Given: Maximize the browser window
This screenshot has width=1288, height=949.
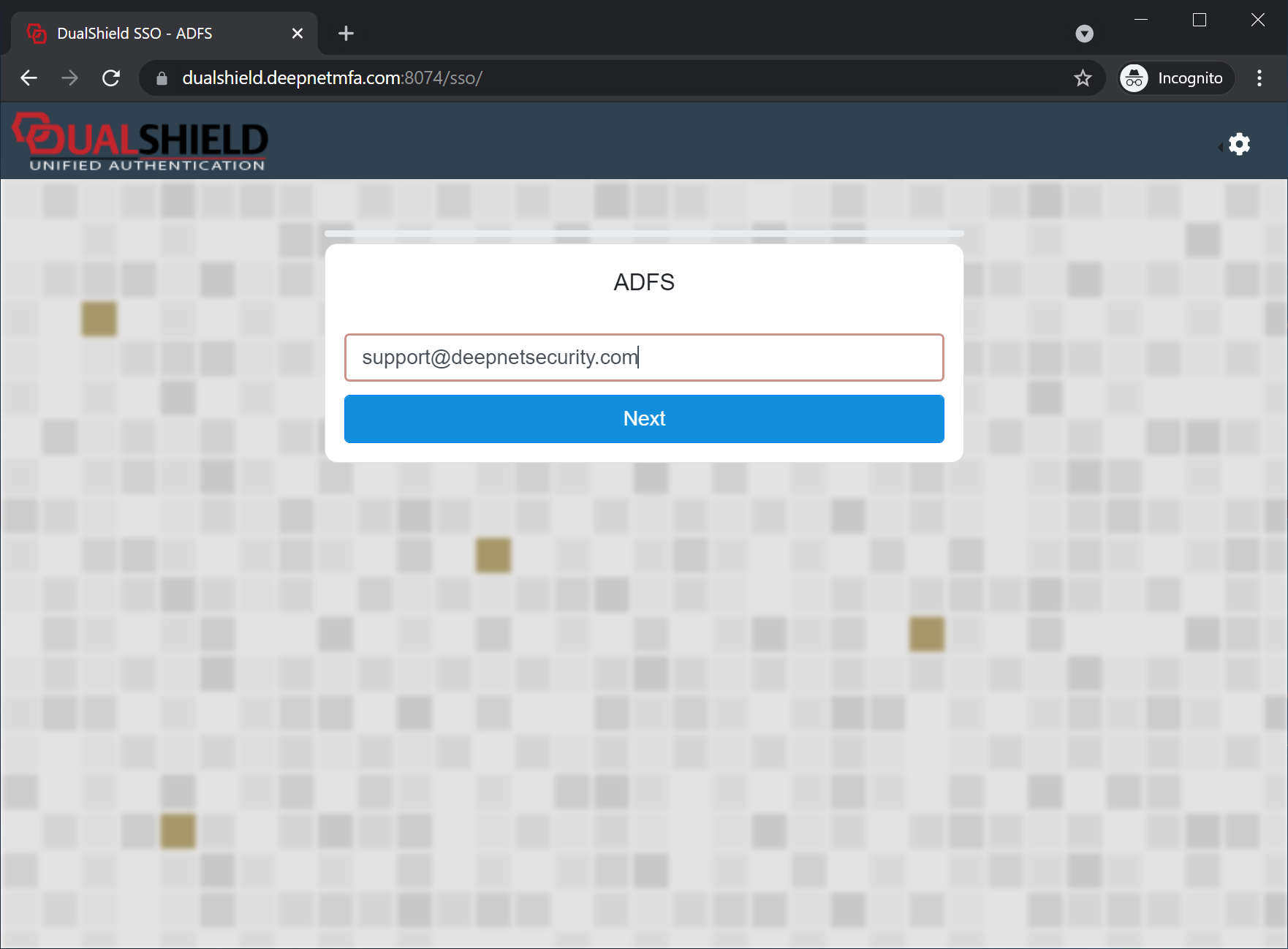Looking at the screenshot, I should (x=1200, y=20).
